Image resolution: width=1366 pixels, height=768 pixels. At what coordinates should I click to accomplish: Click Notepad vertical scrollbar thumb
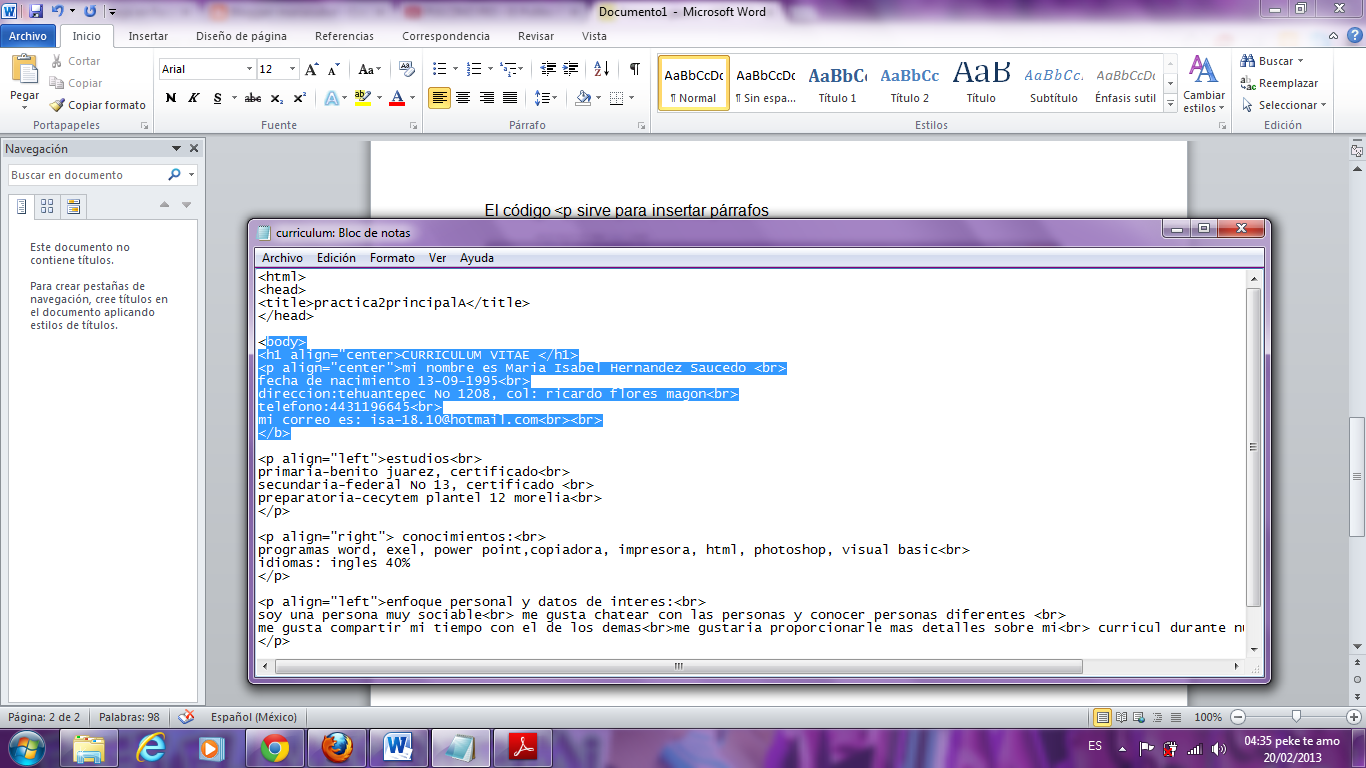tap(1254, 447)
